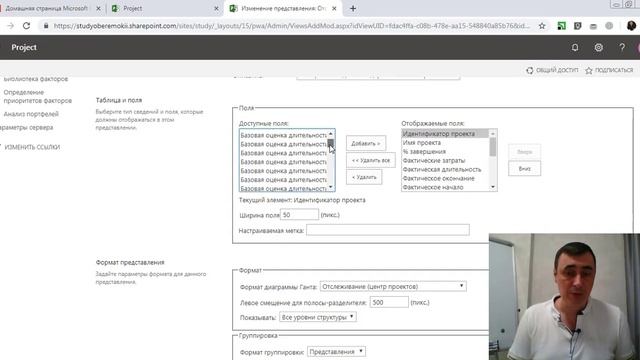Select Фактическая длительность in displayed fields
Image resolution: width=640 pixels, height=360 pixels.
[x=445, y=169]
